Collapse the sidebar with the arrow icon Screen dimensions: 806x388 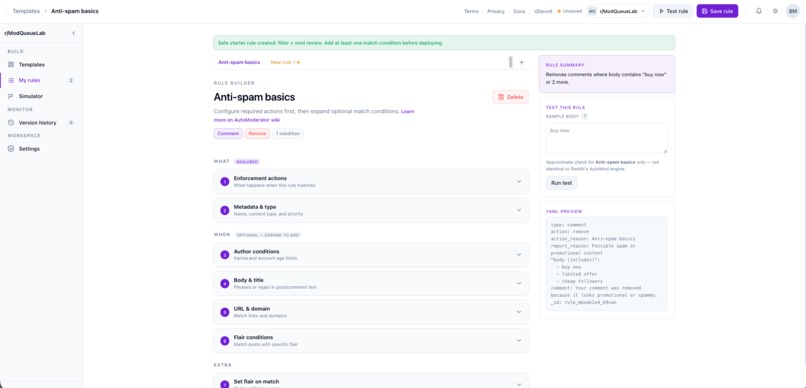tap(74, 33)
